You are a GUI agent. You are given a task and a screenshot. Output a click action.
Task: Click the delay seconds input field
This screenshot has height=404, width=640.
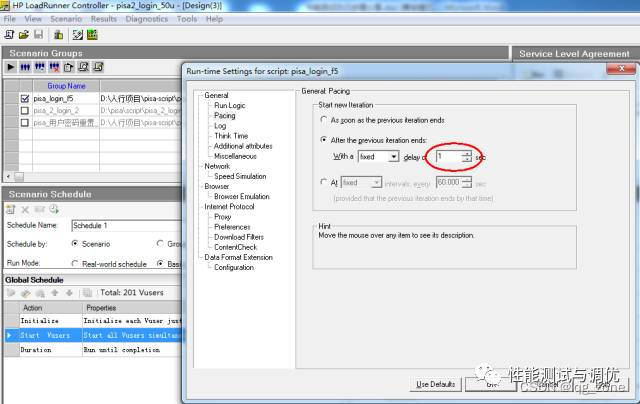coord(449,157)
